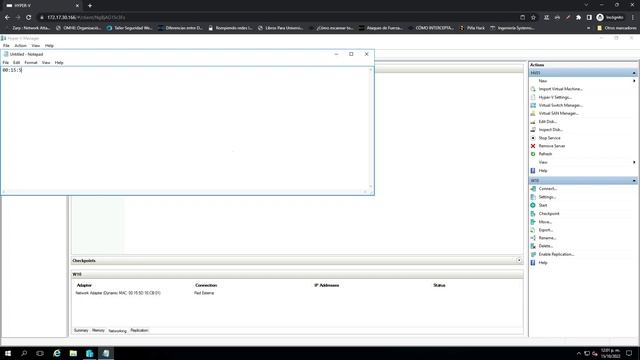Click the Import Virtual Machine icon
640x360 pixels.
(533, 89)
